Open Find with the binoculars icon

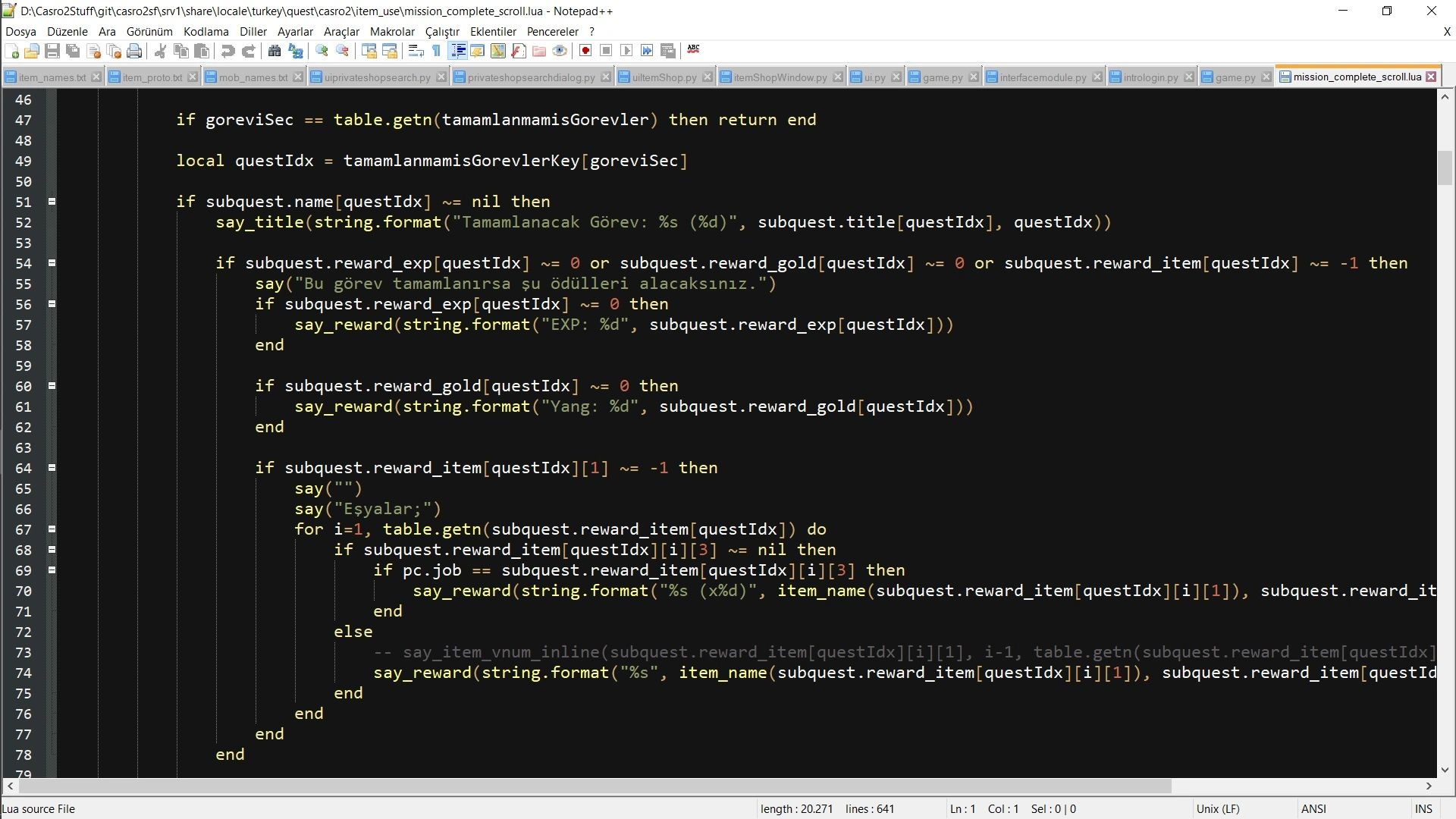point(275,51)
